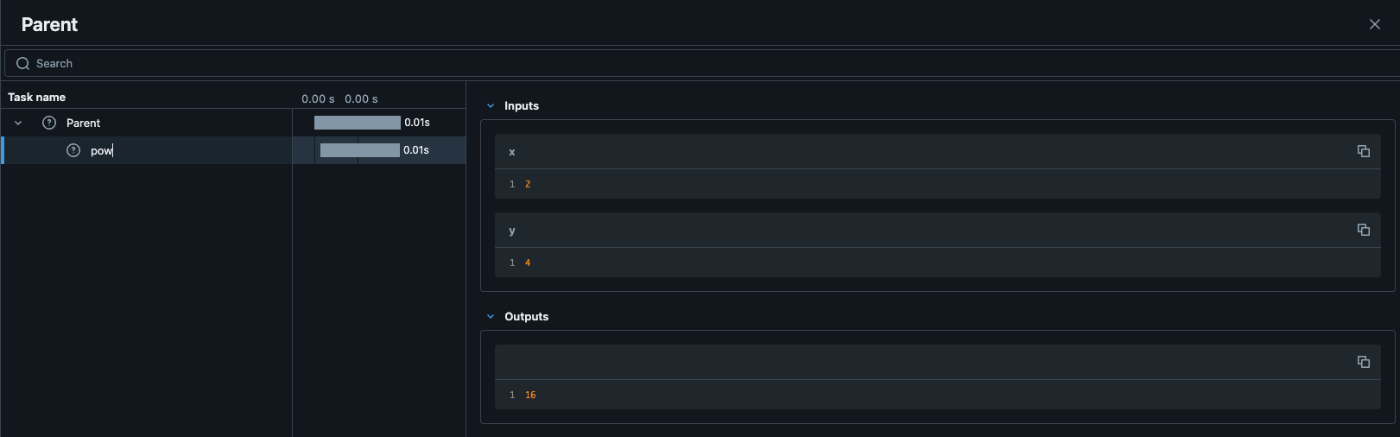Collapse the Outputs section
The image size is (1400, 437).
(x=490, y=317)
